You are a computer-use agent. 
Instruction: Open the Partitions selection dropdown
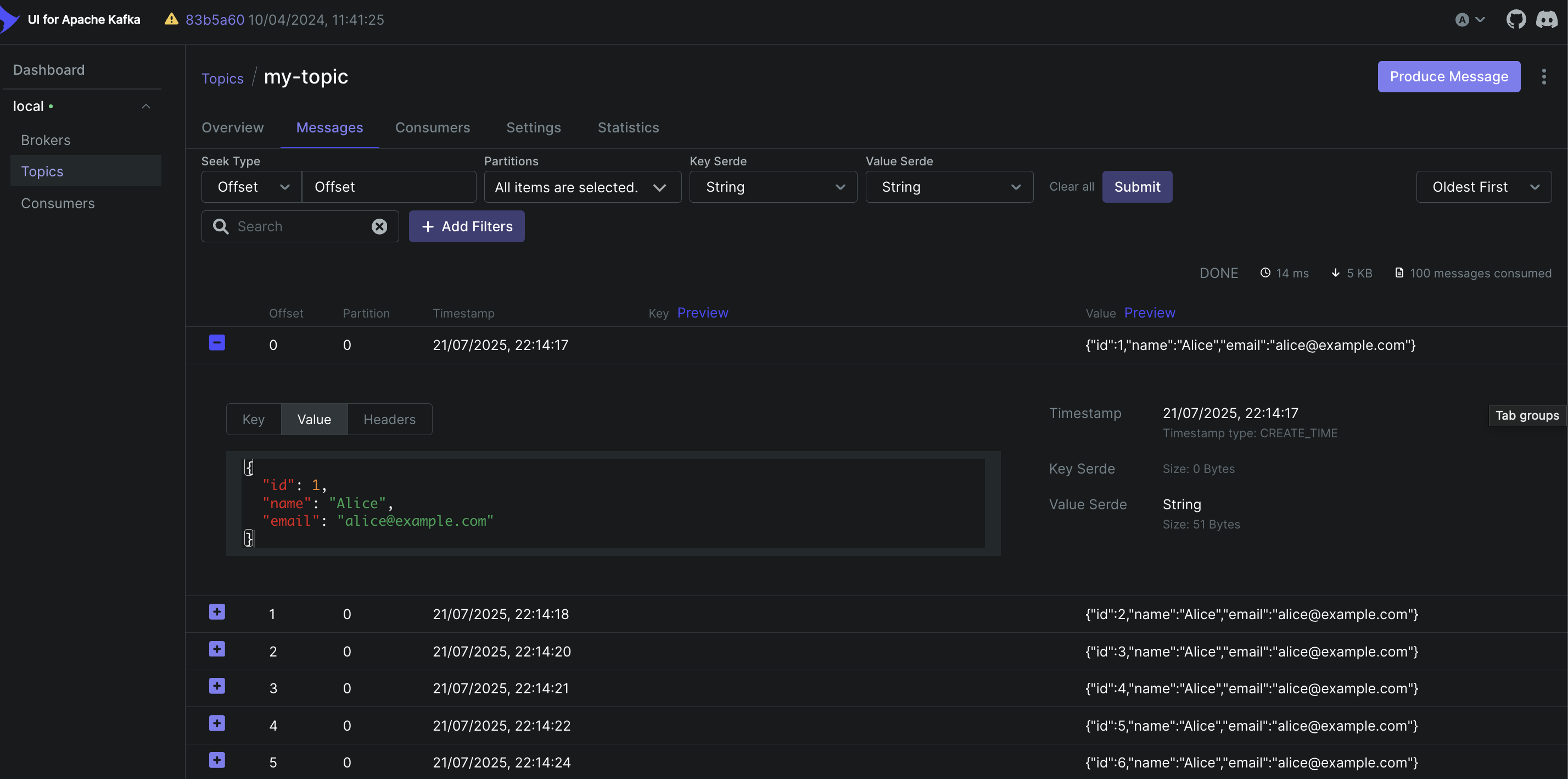pos(583,187)
